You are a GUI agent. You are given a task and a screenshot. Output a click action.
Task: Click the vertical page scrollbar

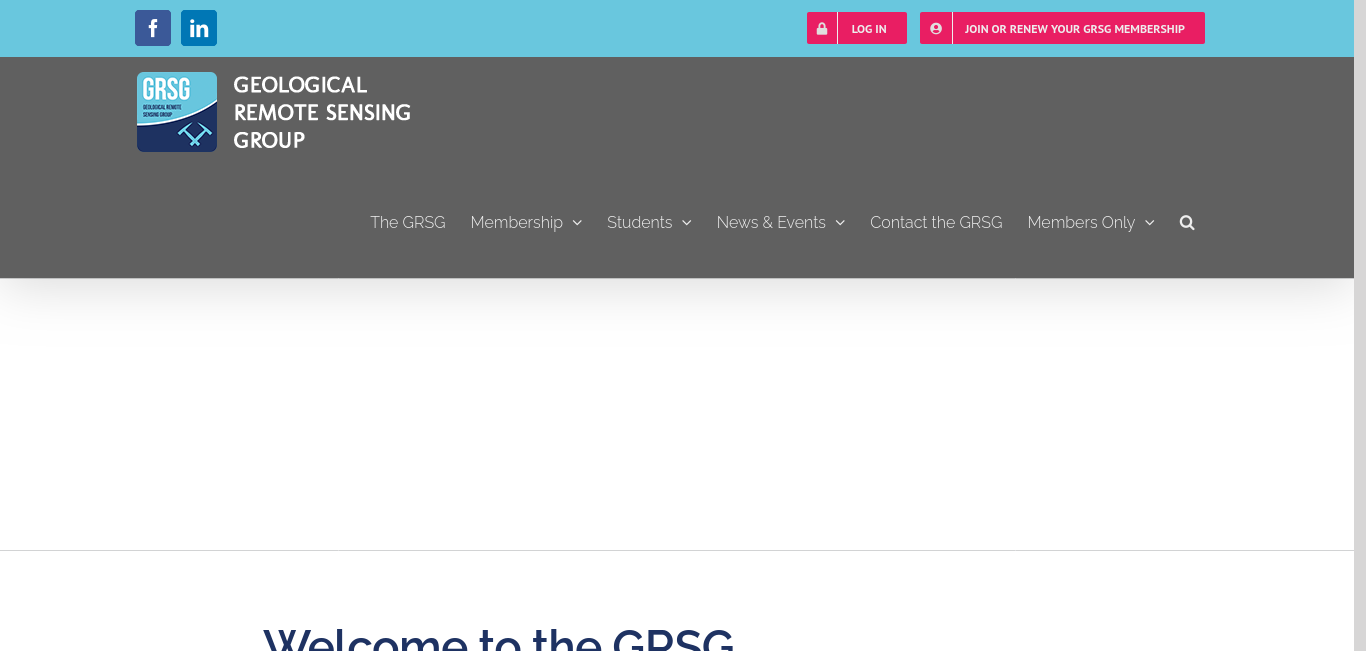point(1360,300)
